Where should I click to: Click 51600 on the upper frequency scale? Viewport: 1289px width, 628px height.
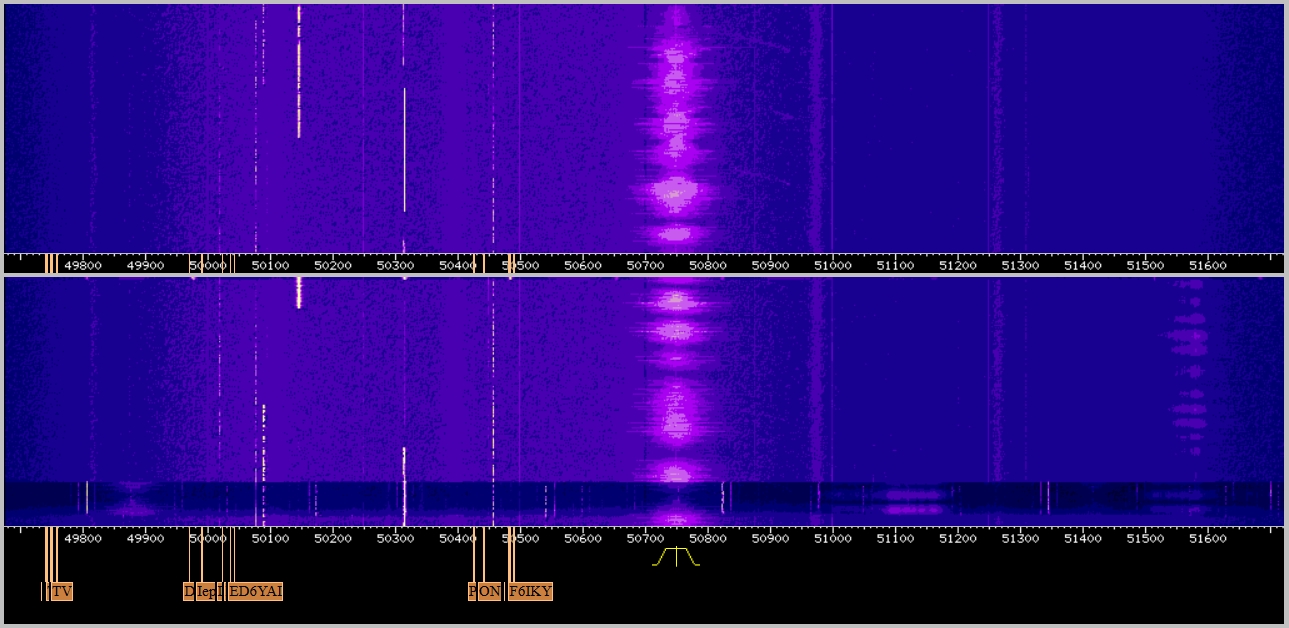(1208, 265)
